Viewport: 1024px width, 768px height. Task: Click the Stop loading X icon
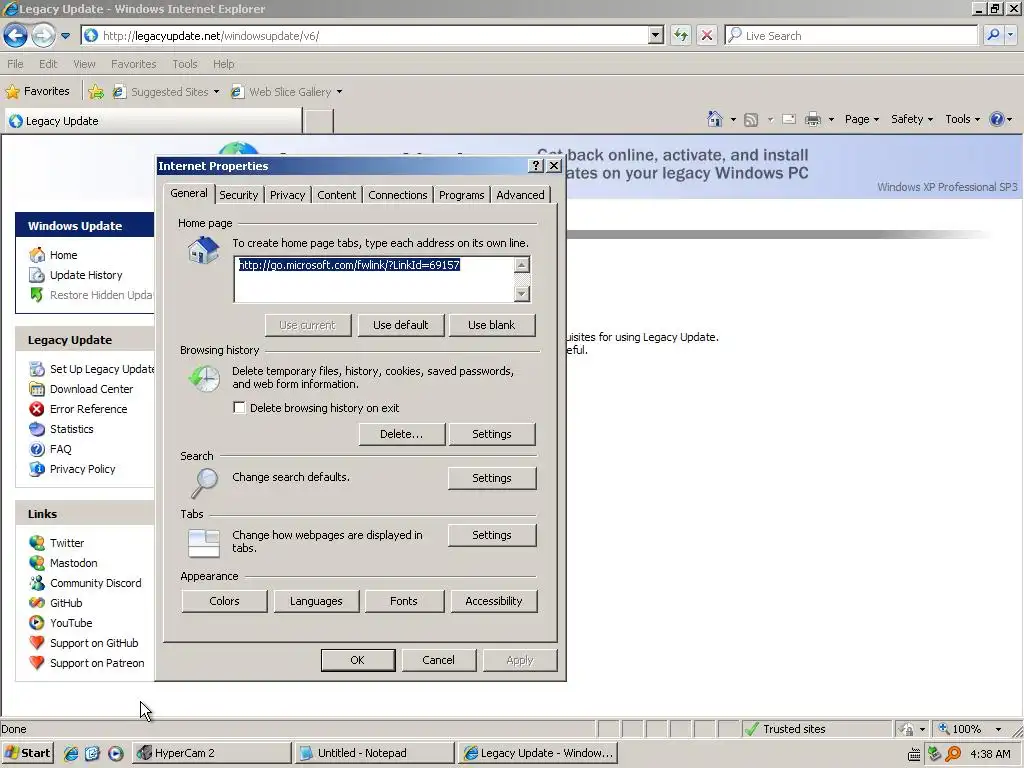[707, 35]
